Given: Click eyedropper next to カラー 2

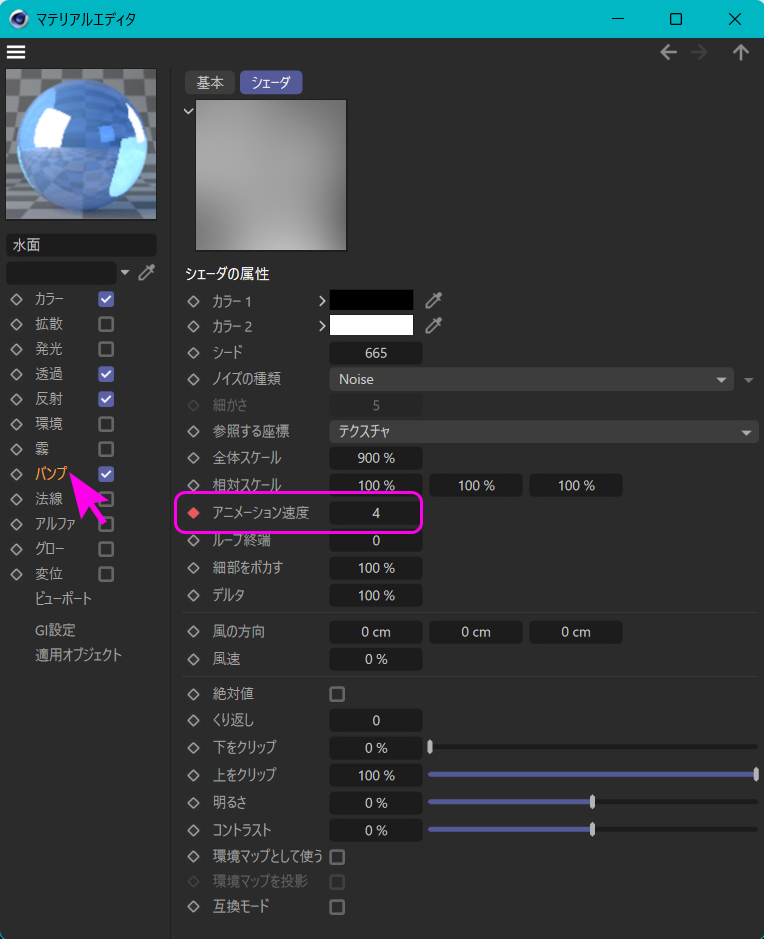Looking at the screenshot, I should (433, 325).
